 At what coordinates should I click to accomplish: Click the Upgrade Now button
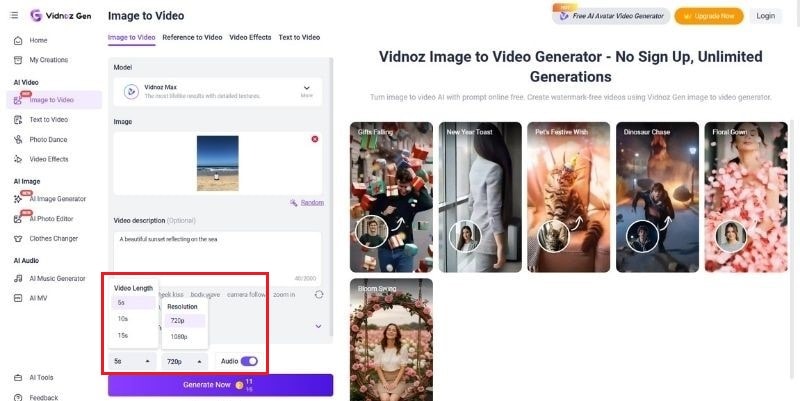pyautogui.click(x=709, y=16)
